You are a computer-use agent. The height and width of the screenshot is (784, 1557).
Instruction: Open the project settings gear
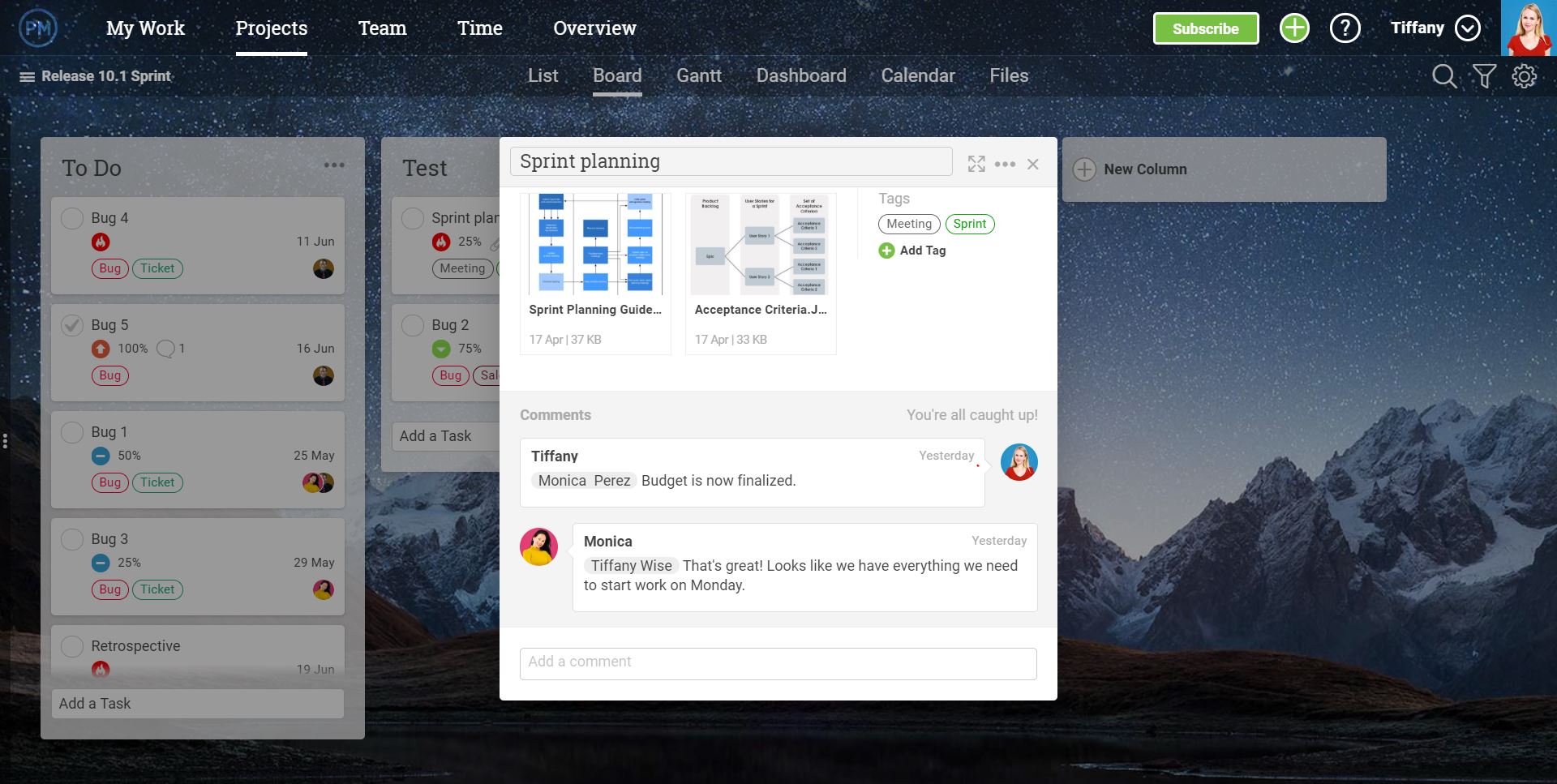(x=1525, y=75)
